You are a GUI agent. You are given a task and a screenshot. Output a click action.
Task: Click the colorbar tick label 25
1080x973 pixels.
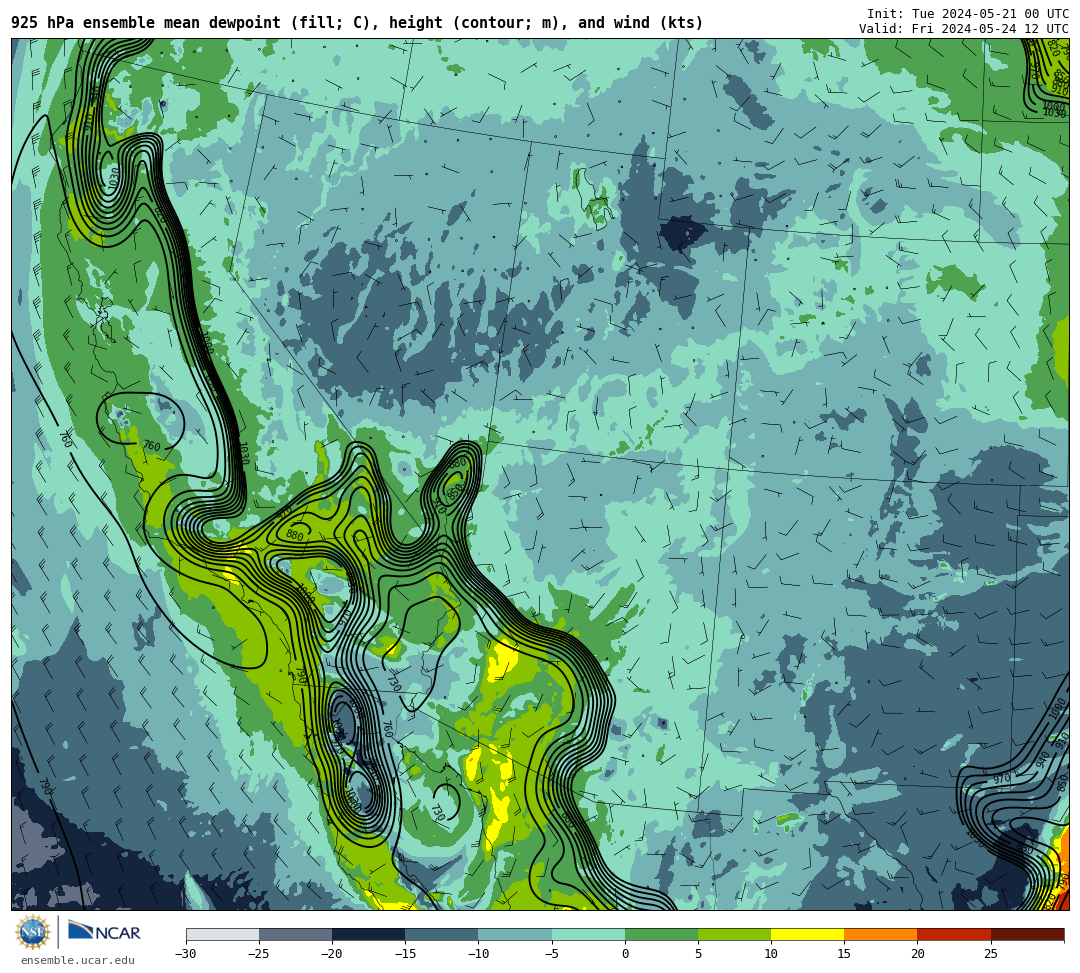[990, 954]
